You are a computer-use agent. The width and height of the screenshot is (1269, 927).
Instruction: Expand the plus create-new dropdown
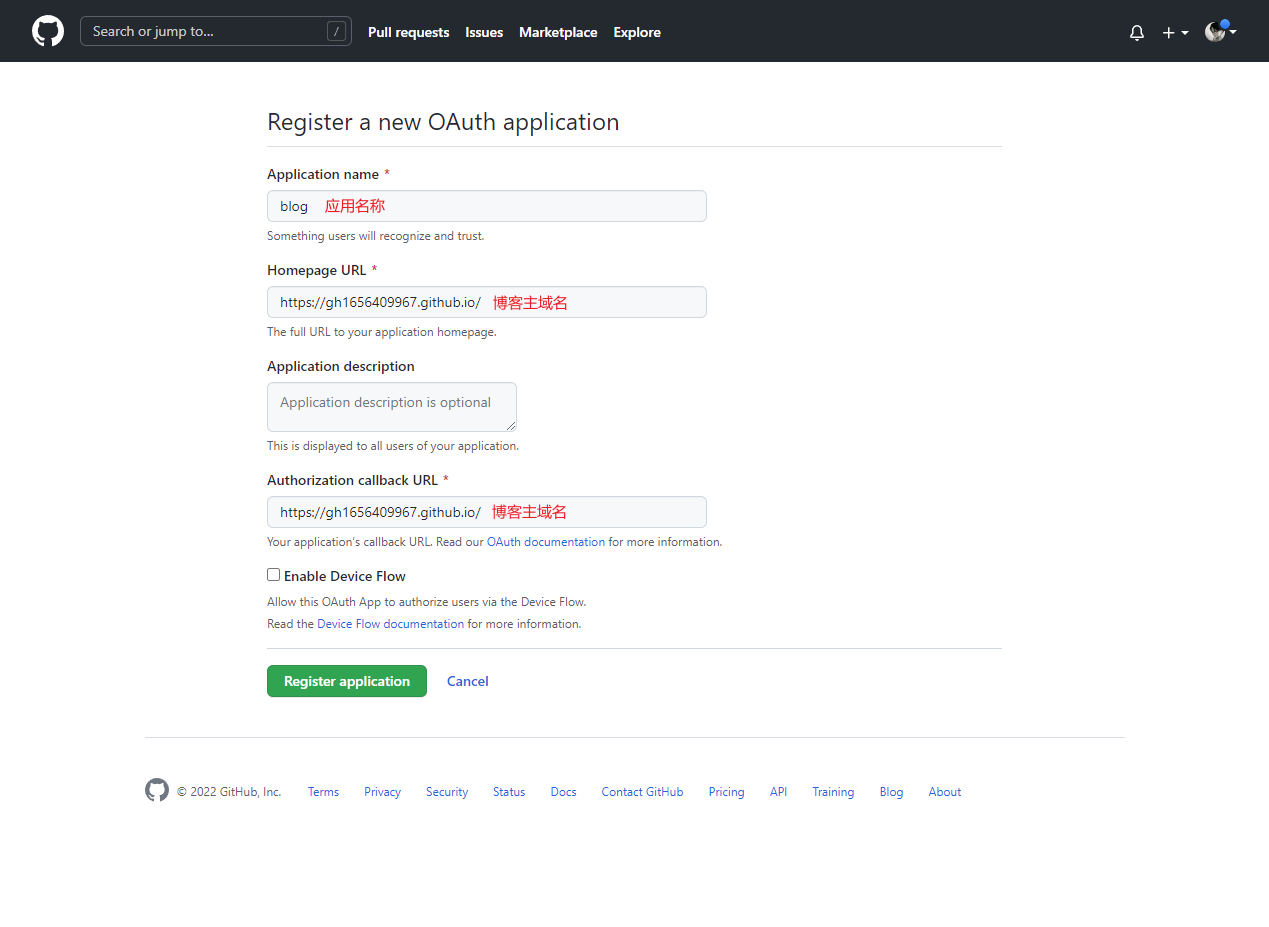1175,33
